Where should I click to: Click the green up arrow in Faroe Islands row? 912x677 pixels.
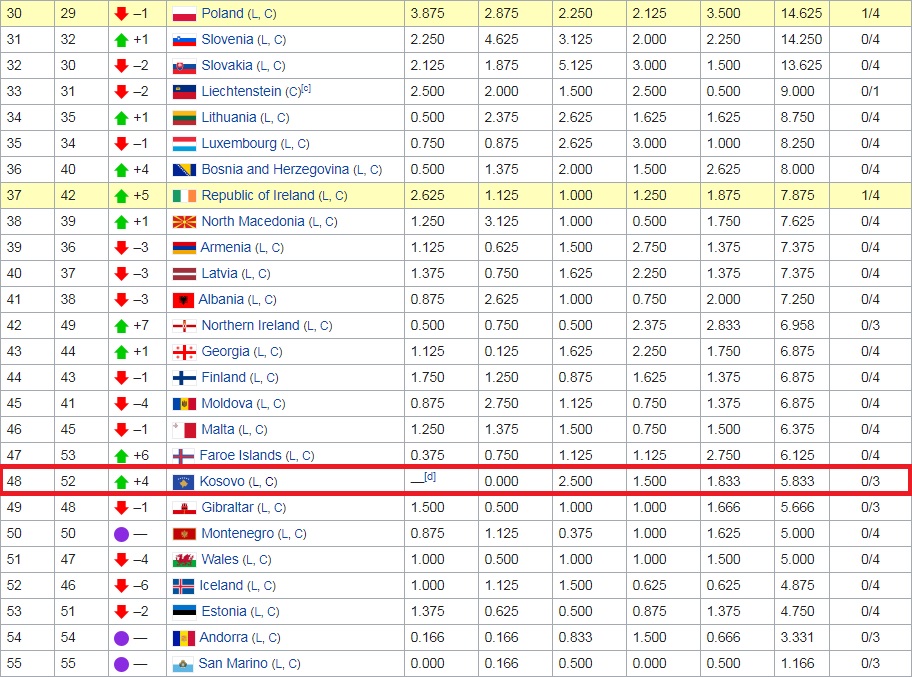[x=121, y=456]
